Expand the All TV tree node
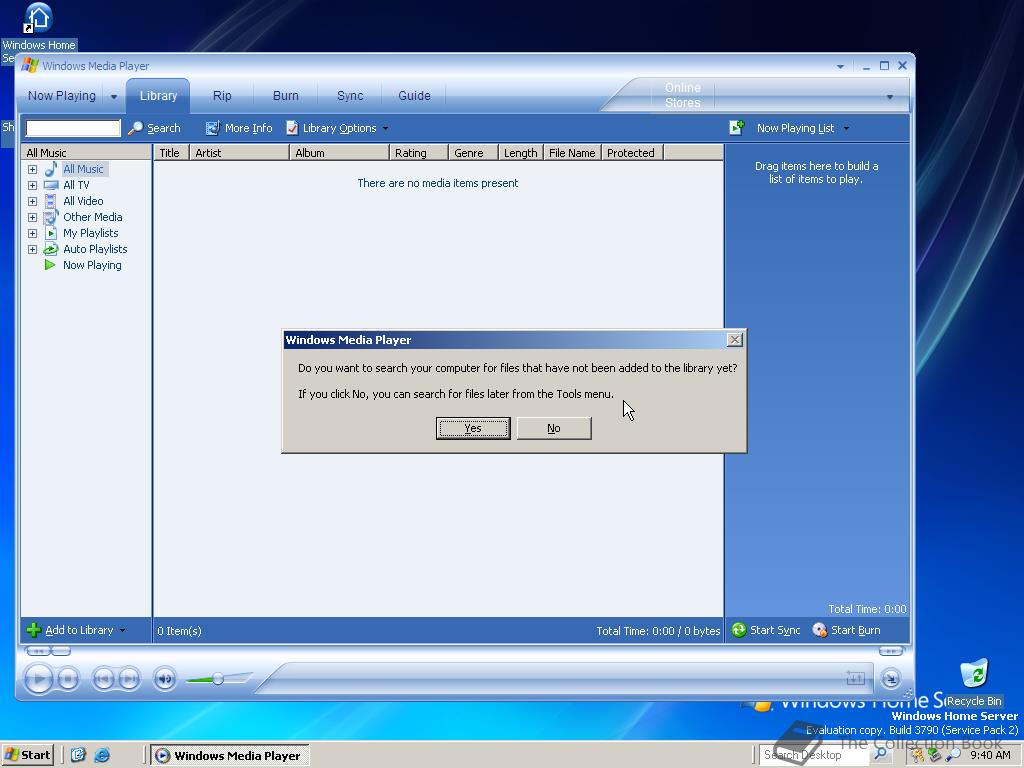Image resolution: width=1024 pixels, height=768 pixels. coord(32,185)
